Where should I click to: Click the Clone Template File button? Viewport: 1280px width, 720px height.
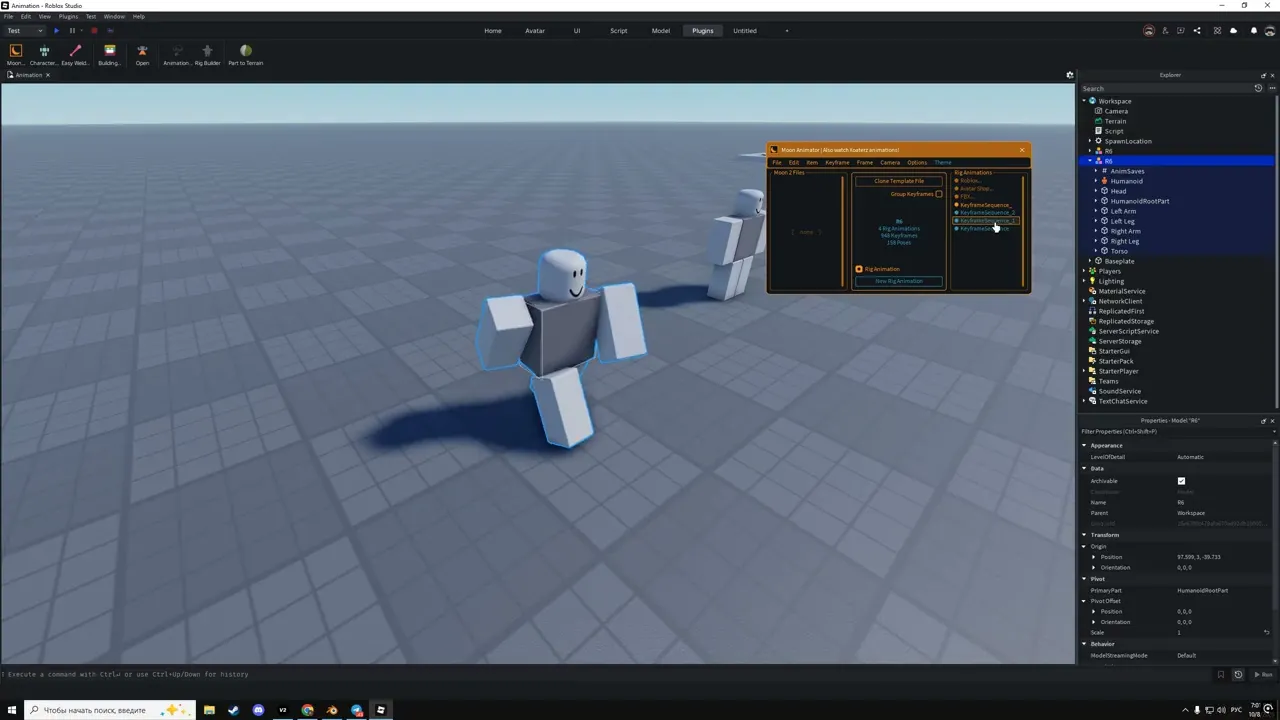899,181
